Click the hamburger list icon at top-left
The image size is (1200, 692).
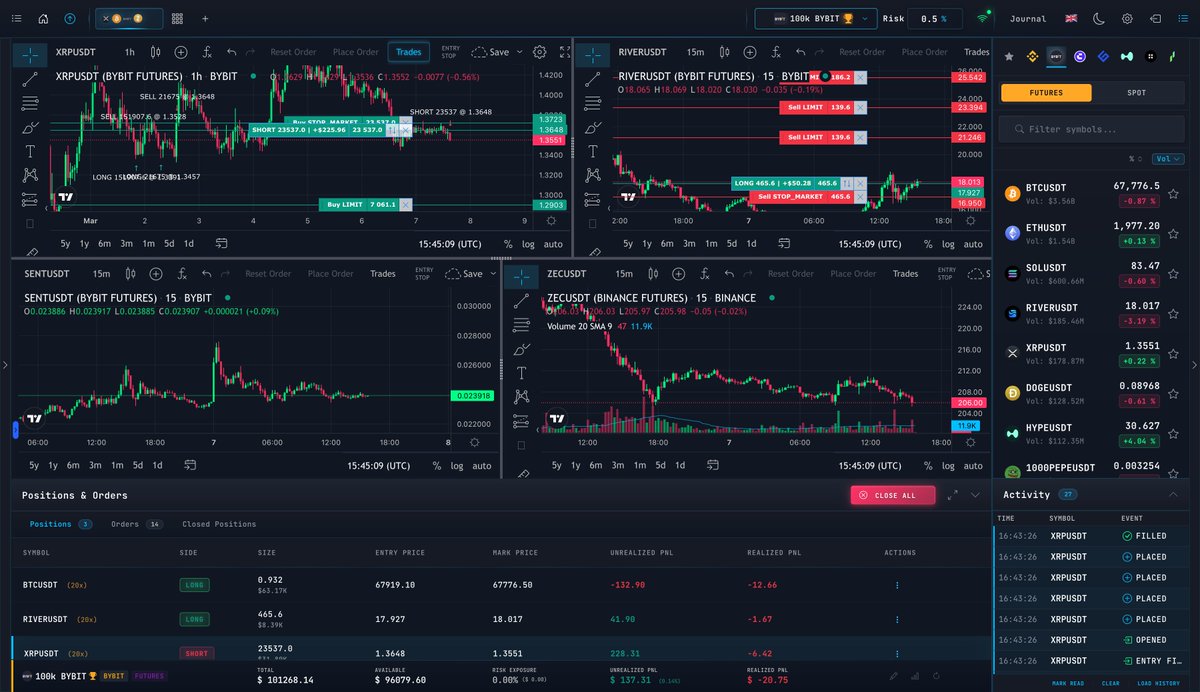[x=15, y=18]
